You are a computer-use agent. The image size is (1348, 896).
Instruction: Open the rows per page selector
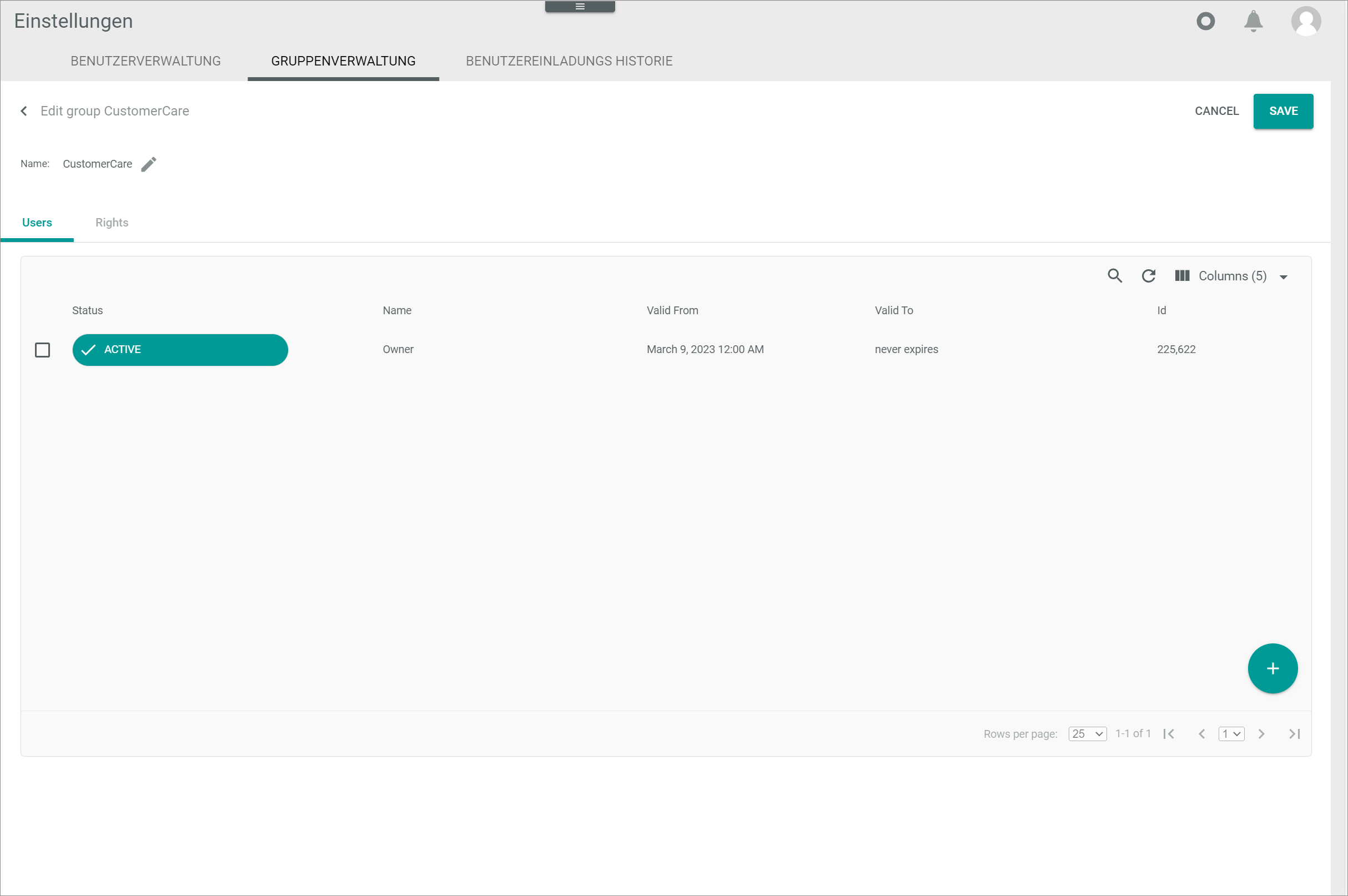(1088, 734)
